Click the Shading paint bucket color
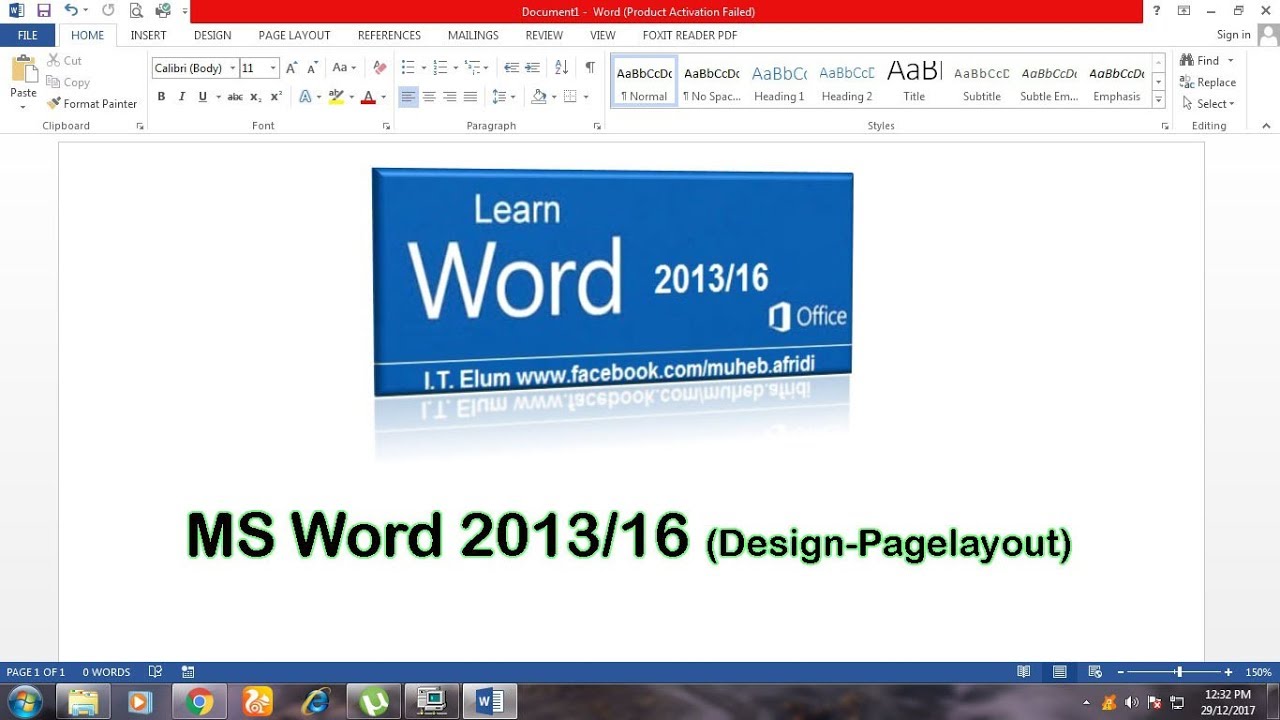Image resolution: width=1280 pixels, height=720 pixels. (540, 97)
